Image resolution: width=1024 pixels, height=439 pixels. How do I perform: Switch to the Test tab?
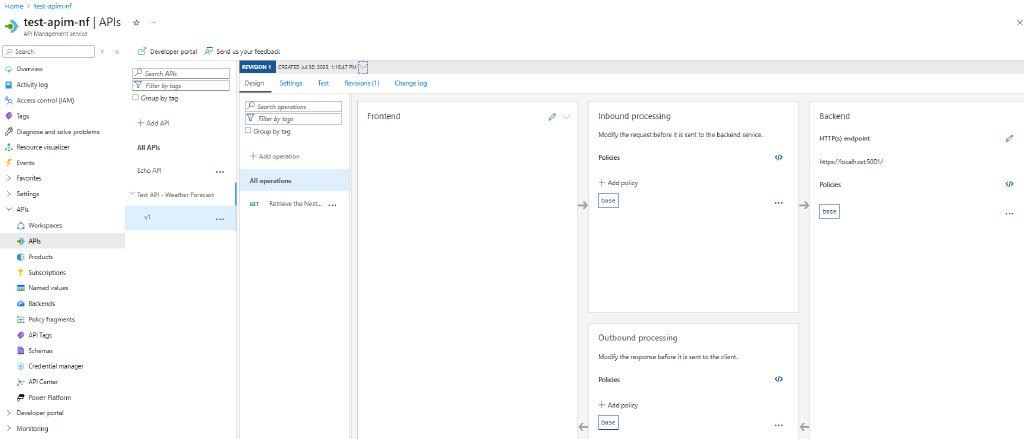tap(323, 83)
